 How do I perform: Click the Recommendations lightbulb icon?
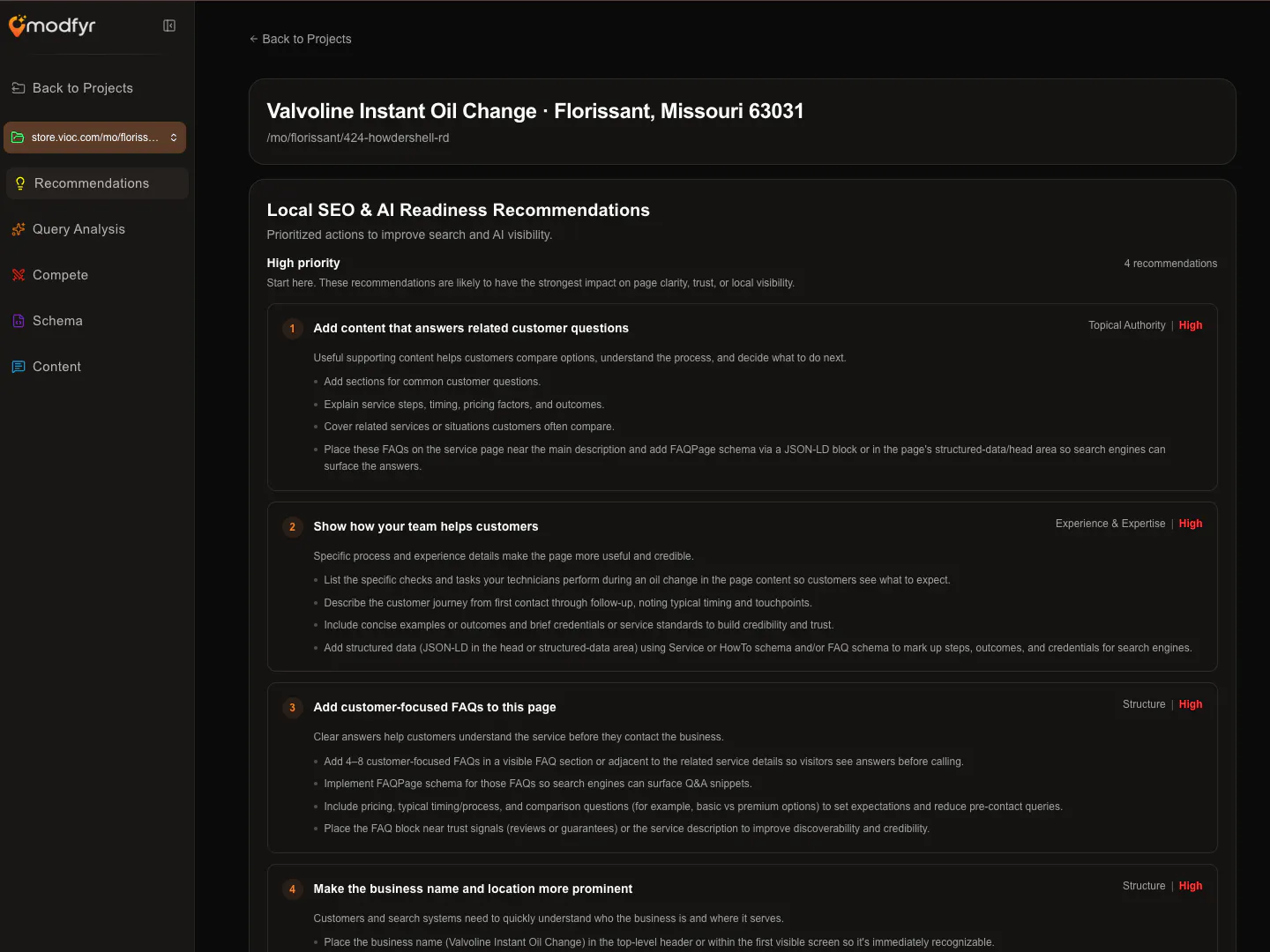pyautogui.click(x=20, y=183)
